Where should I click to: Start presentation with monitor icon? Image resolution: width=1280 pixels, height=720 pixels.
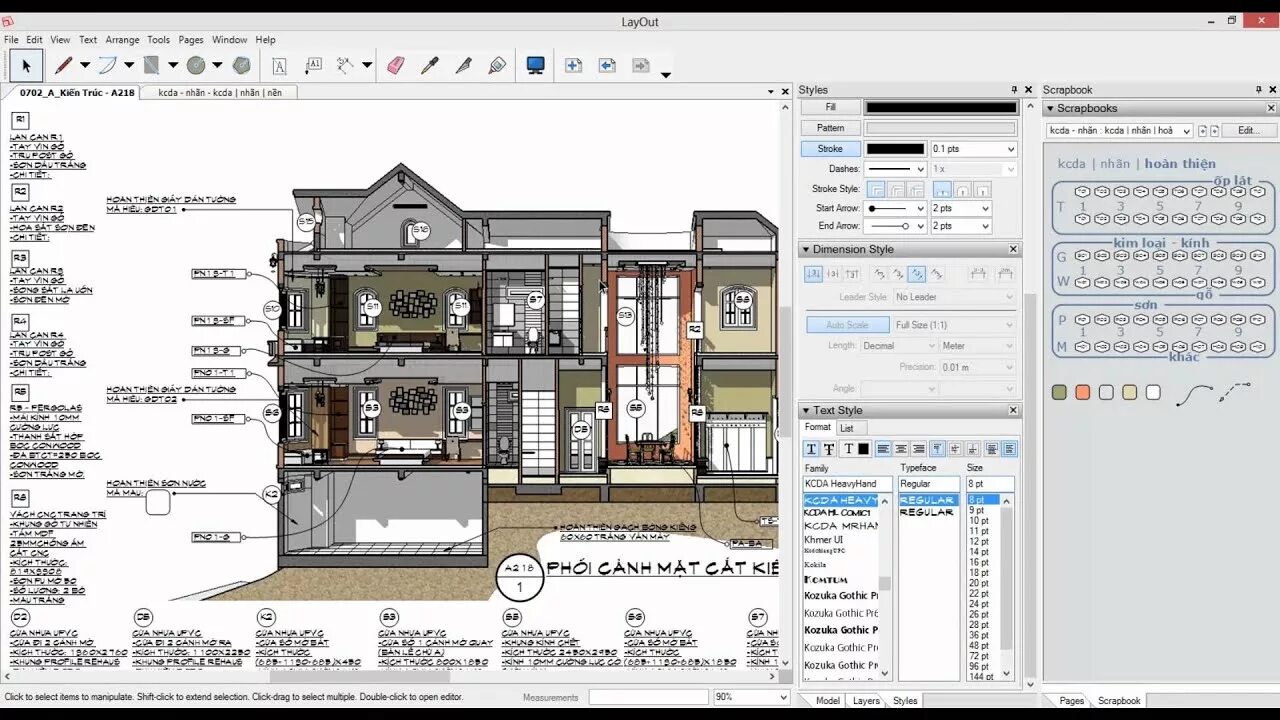point(535,66)
